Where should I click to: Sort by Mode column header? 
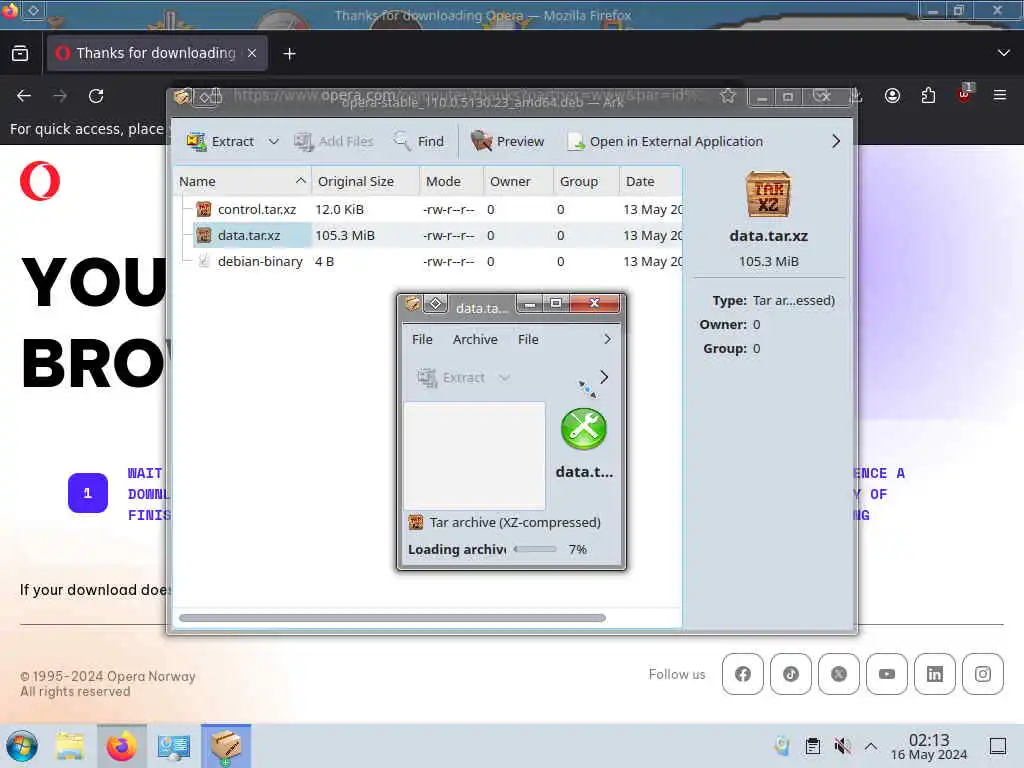(x=451, y=182)
